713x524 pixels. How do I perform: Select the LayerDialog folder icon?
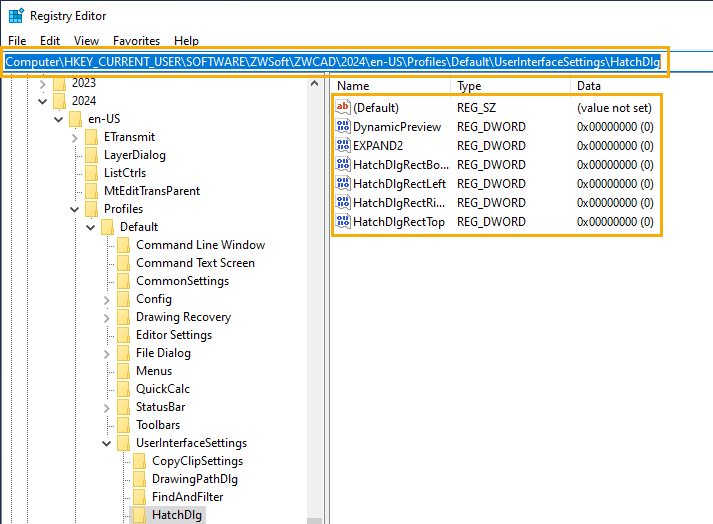(x=91, y=155)
